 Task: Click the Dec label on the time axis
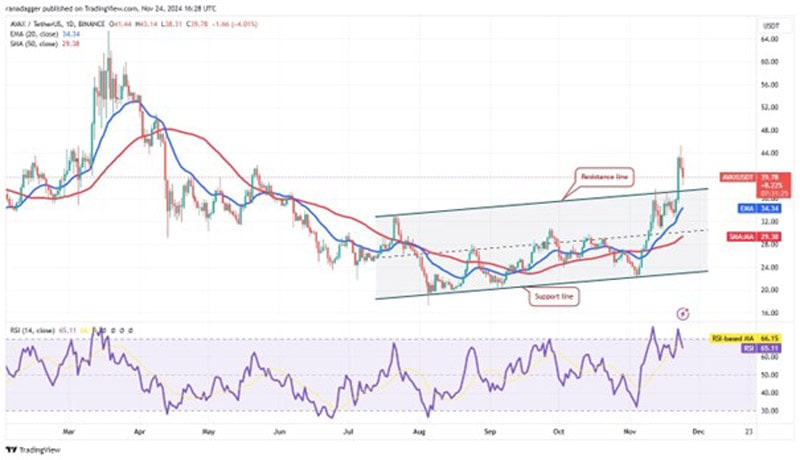pyautogui.click(x=698, y=431)
